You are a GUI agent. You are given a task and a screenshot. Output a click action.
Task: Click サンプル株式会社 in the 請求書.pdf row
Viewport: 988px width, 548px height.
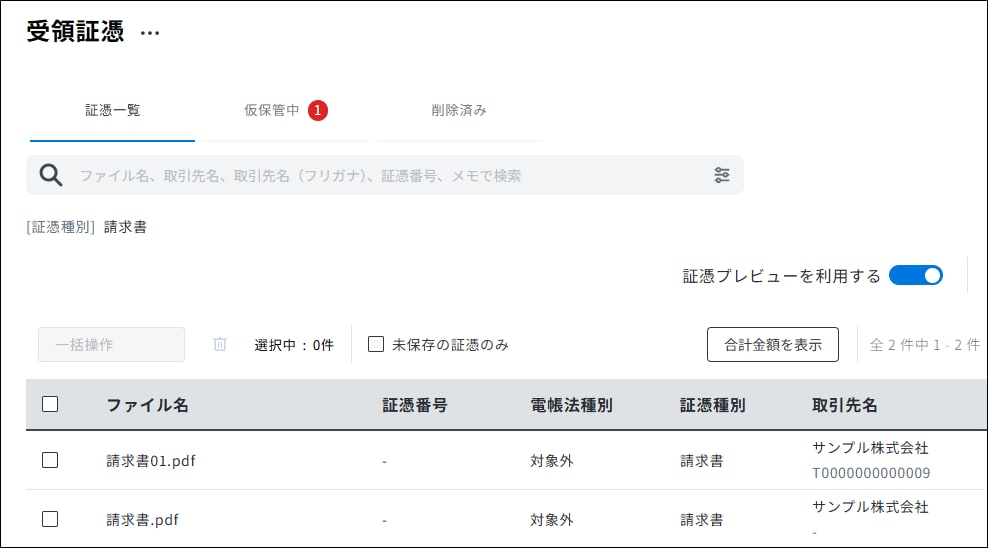click(x=870, y=506)
